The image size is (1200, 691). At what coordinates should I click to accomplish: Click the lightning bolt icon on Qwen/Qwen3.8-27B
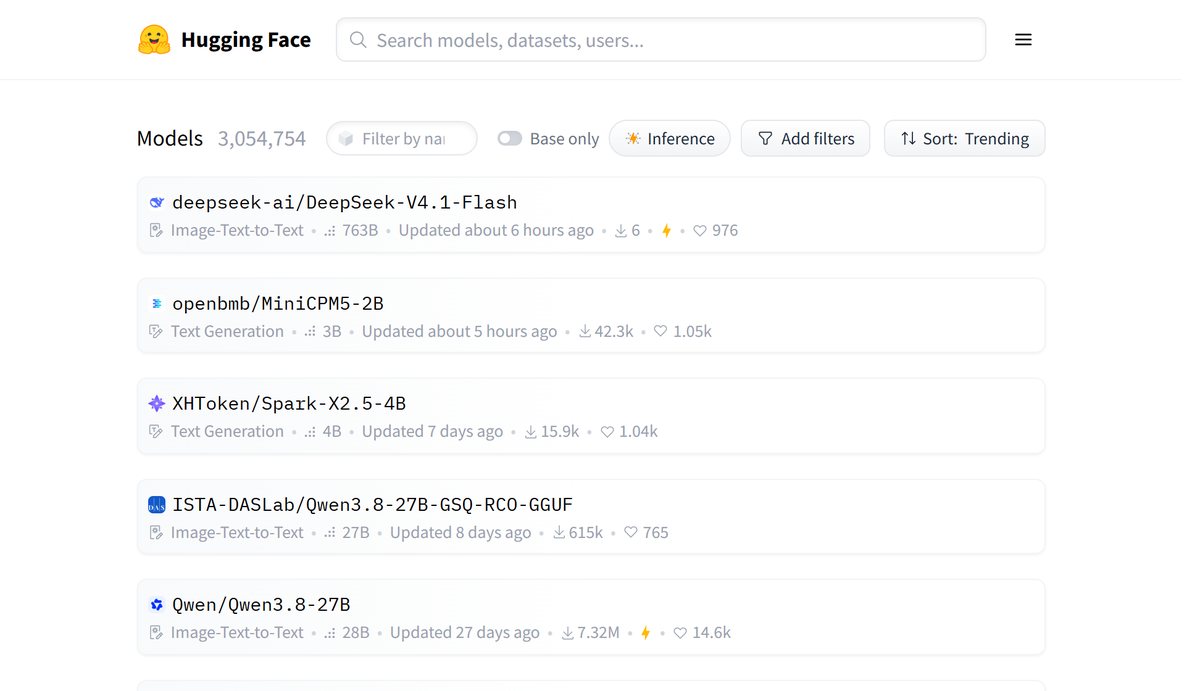[646, 633]
